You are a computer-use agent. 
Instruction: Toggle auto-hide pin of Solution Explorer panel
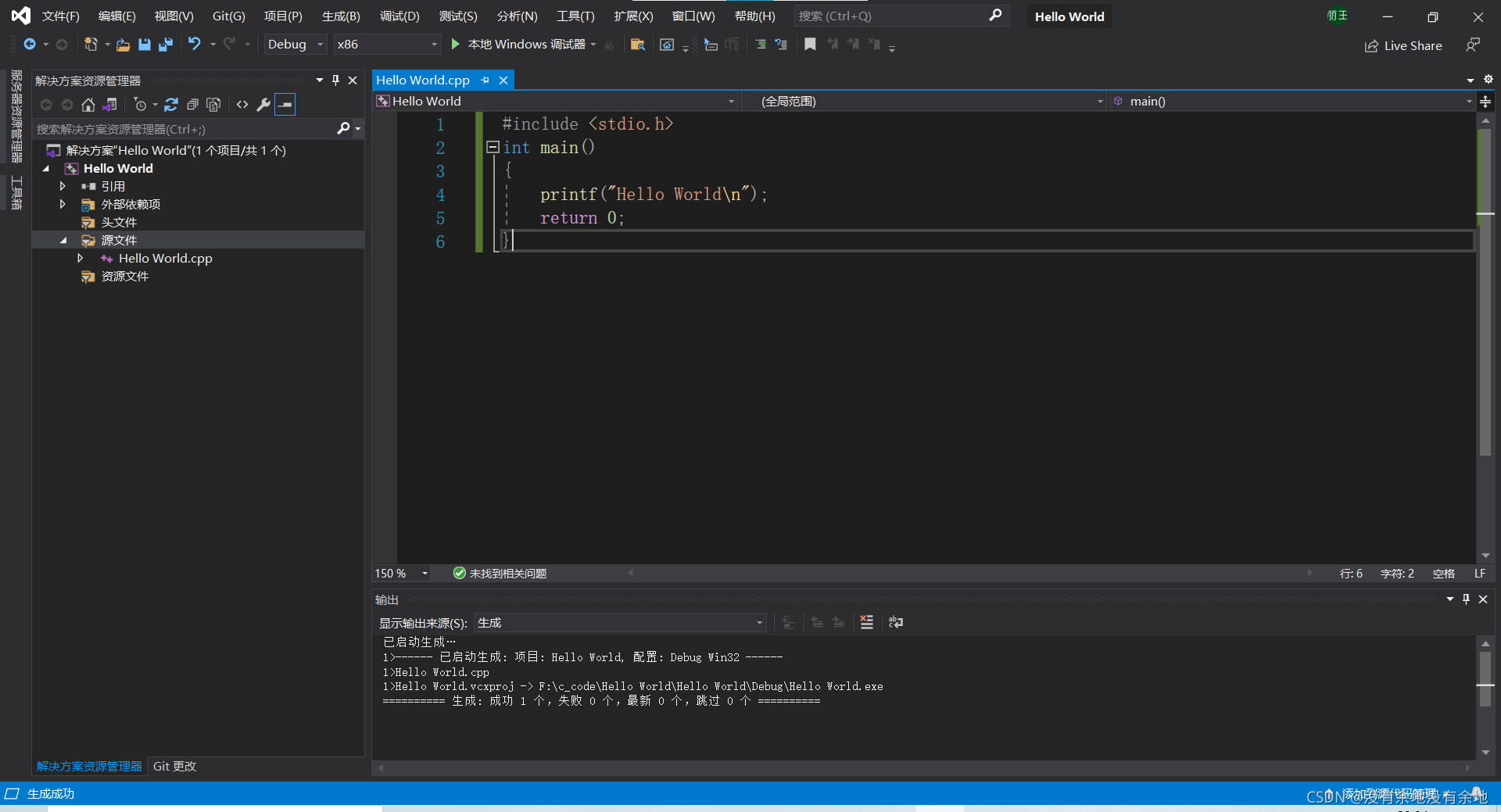336,80
